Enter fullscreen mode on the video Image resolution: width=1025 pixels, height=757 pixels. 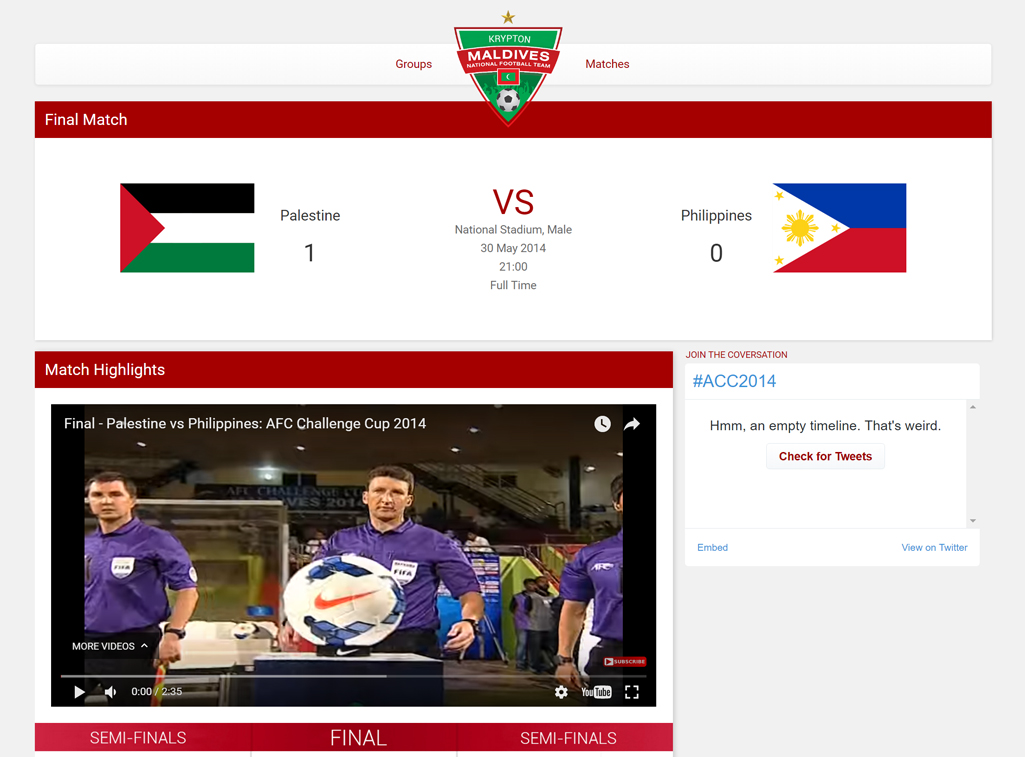click(x=632, y=692)
